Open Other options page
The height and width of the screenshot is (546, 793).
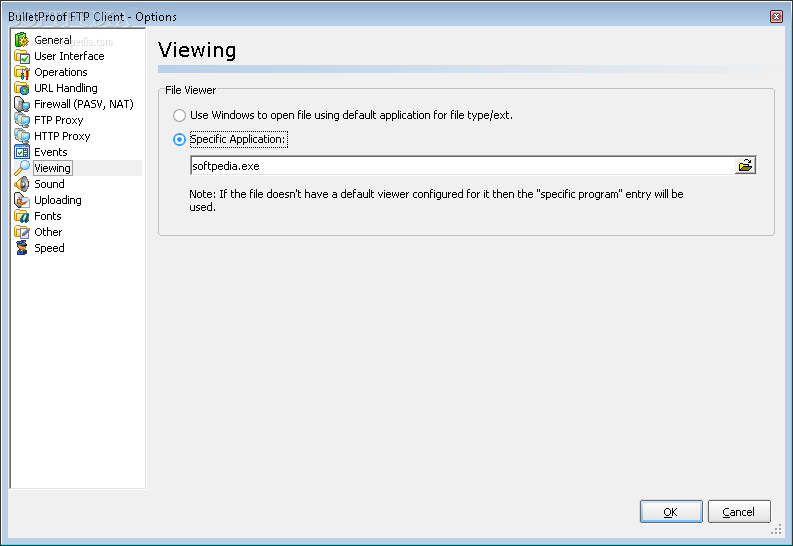[48, 232]
